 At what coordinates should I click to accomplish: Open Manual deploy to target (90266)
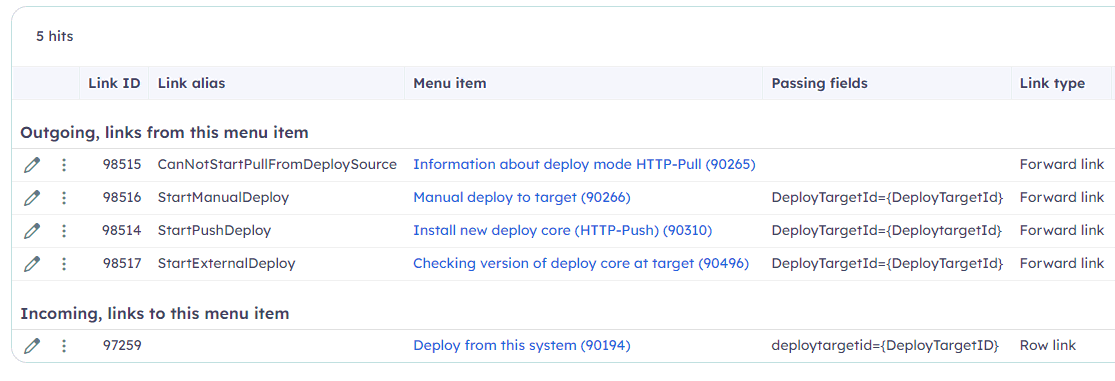click(522, 198)
